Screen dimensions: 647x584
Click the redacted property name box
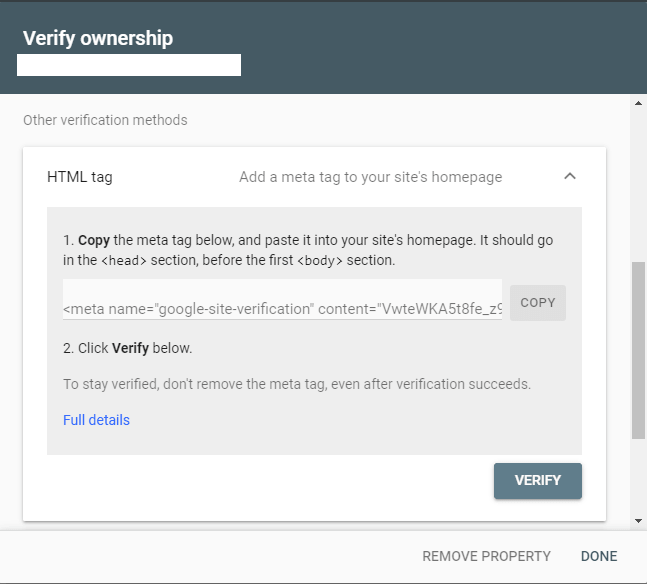pos(129,65)
